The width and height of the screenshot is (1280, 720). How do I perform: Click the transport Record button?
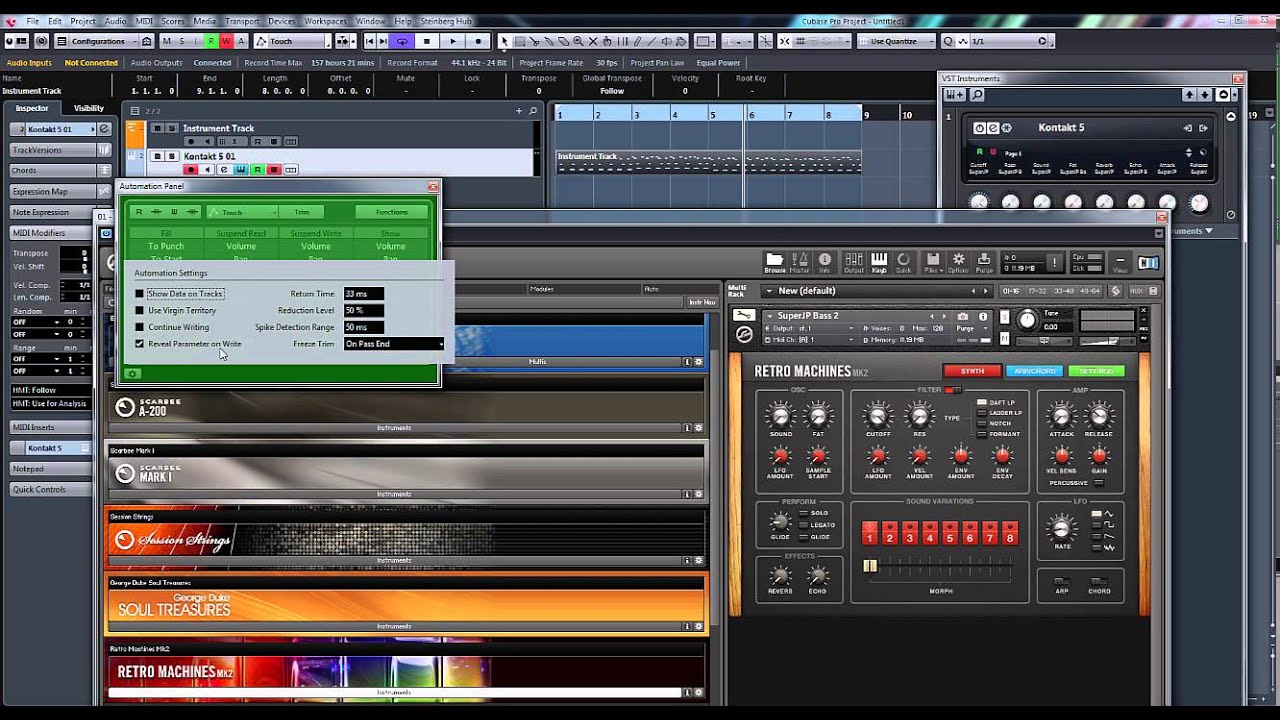point(478,41)
